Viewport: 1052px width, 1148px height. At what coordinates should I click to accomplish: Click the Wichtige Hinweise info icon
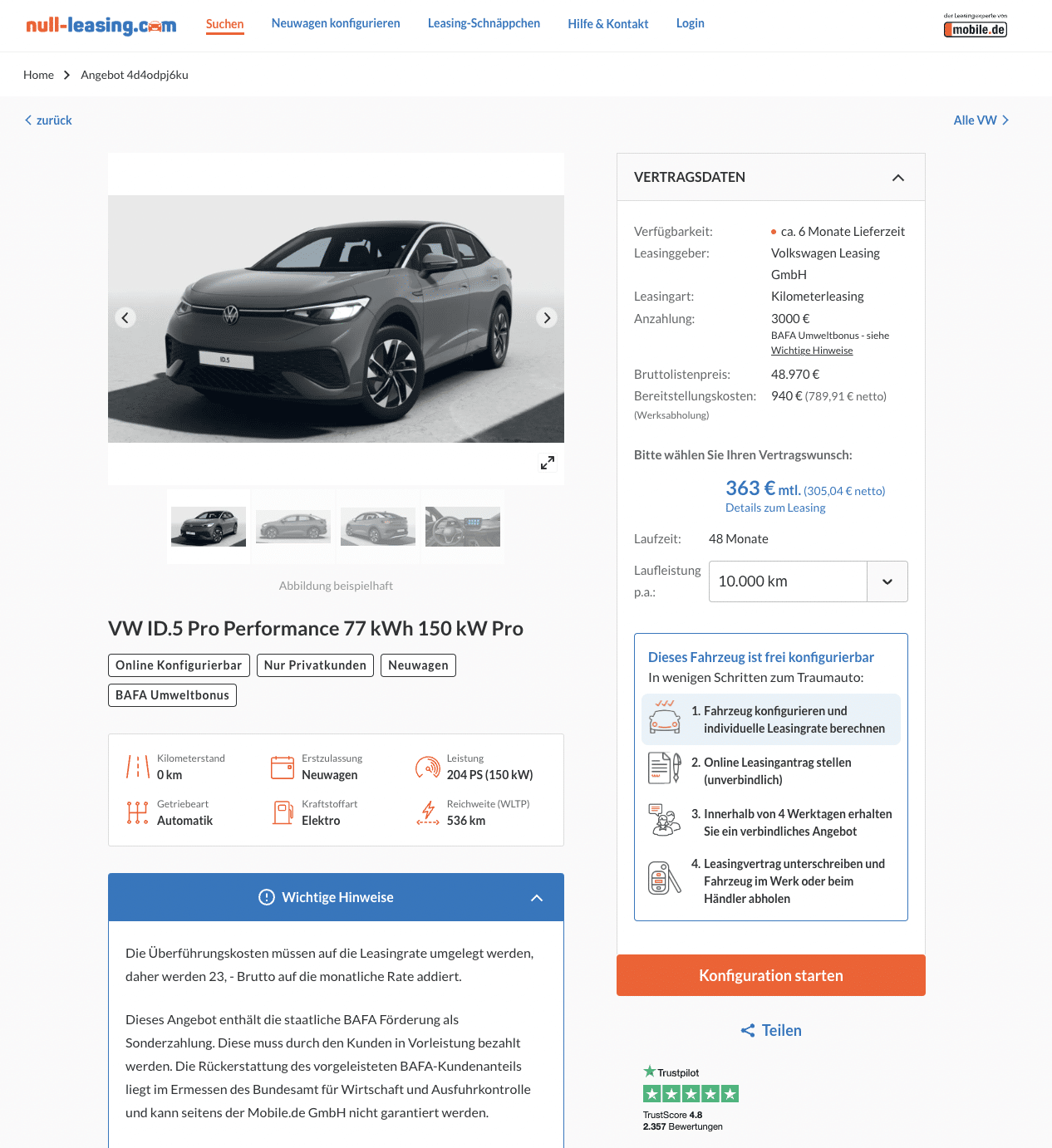267,897
